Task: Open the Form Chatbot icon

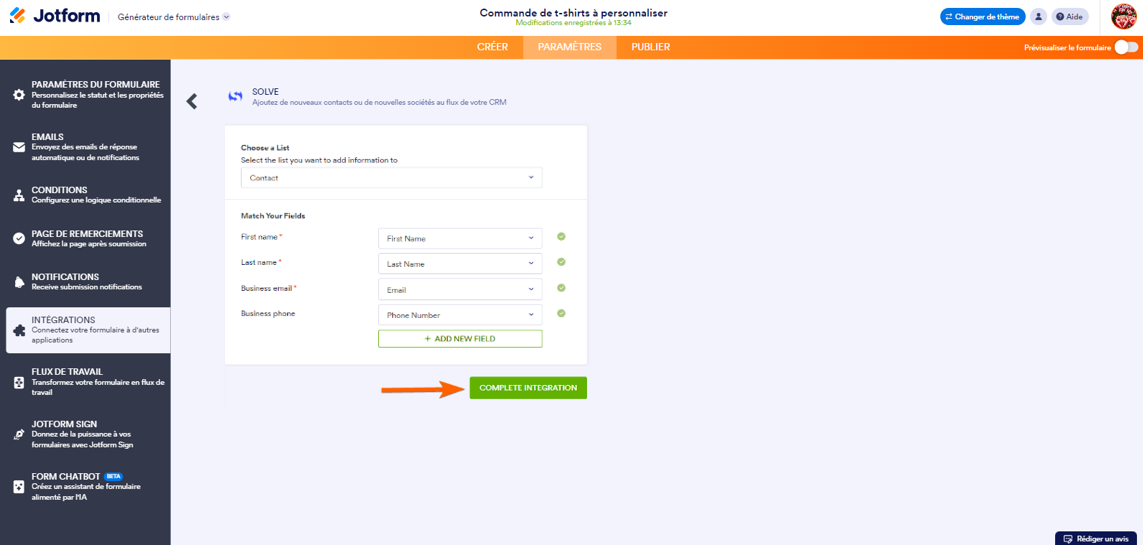Action: pos(19,486)
